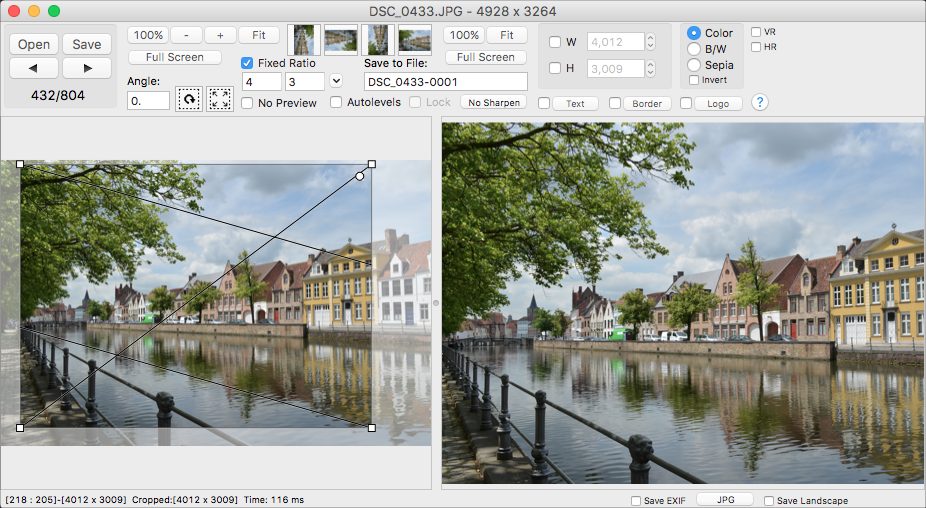Click the width value stepper arrows
Screen dimensions: 926x508
[650, 42]
